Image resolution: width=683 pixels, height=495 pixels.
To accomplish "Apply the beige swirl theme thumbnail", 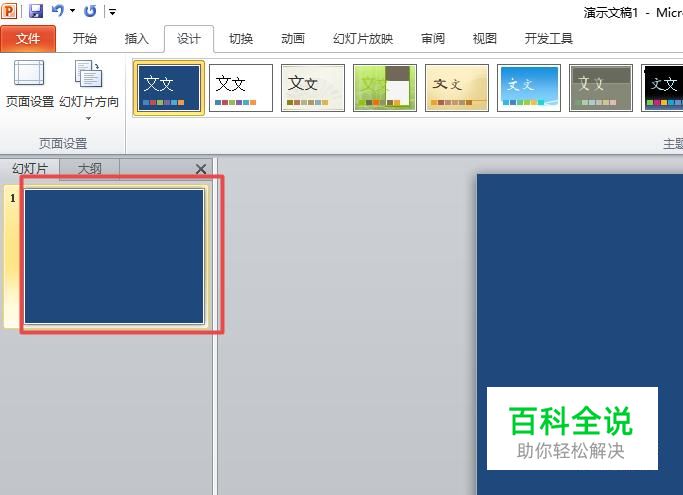I will coord(313,88).
